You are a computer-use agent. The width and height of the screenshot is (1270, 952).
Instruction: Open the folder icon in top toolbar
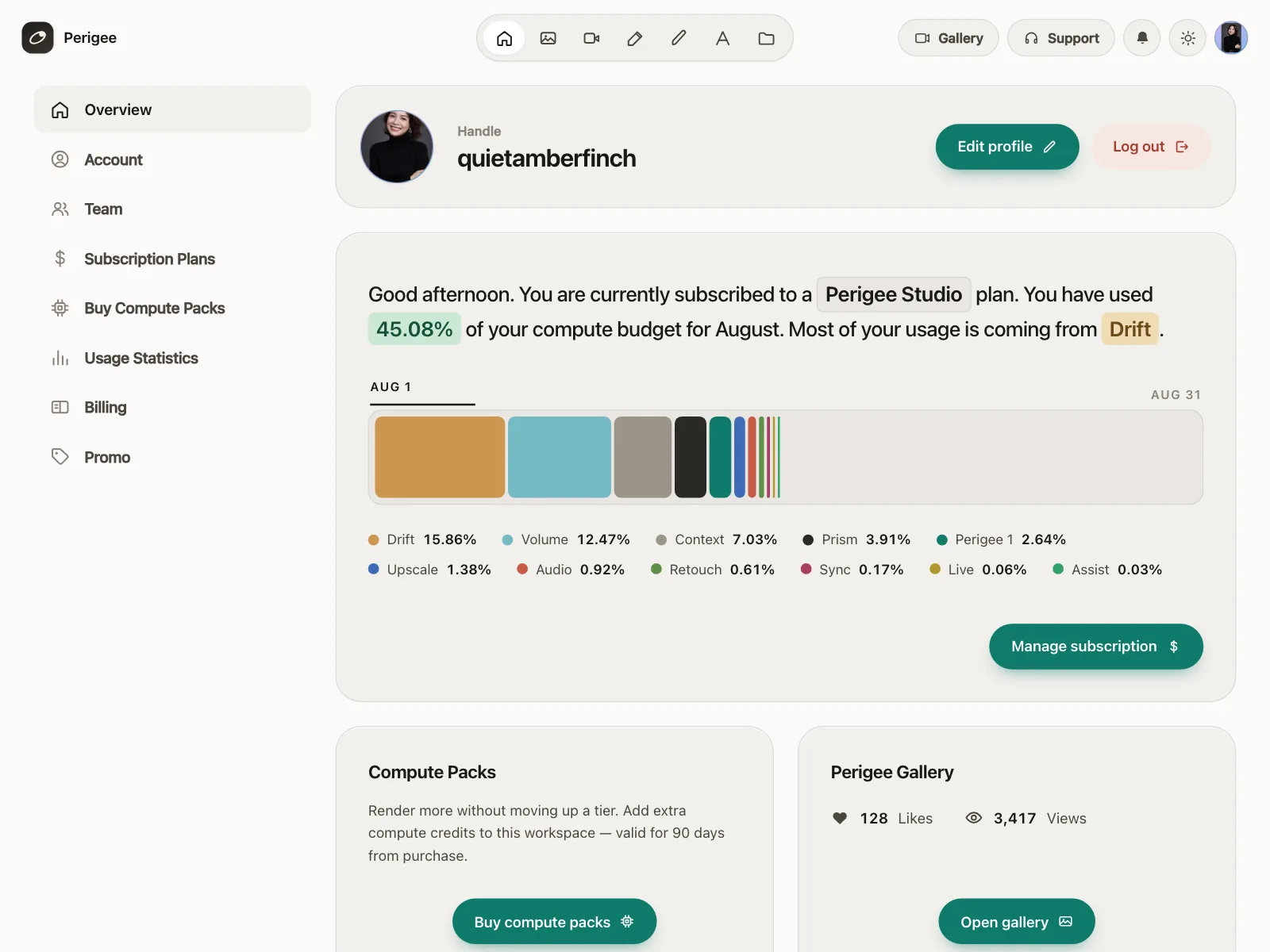(x=766, y=38)
